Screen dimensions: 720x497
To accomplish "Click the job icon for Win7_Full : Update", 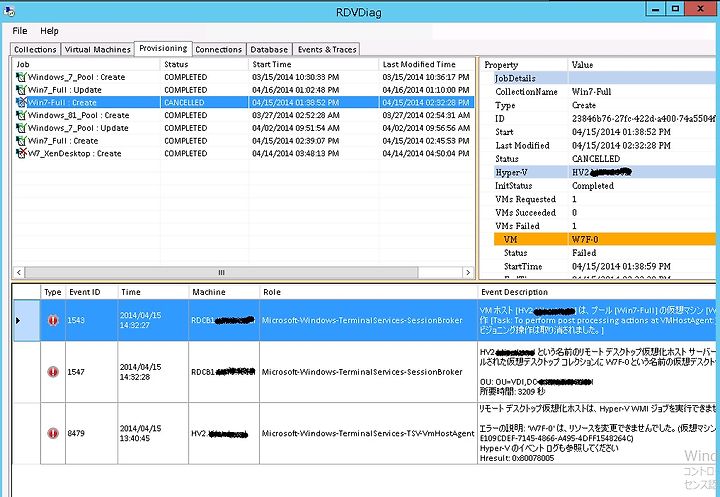I will click(x=21, y=90).
